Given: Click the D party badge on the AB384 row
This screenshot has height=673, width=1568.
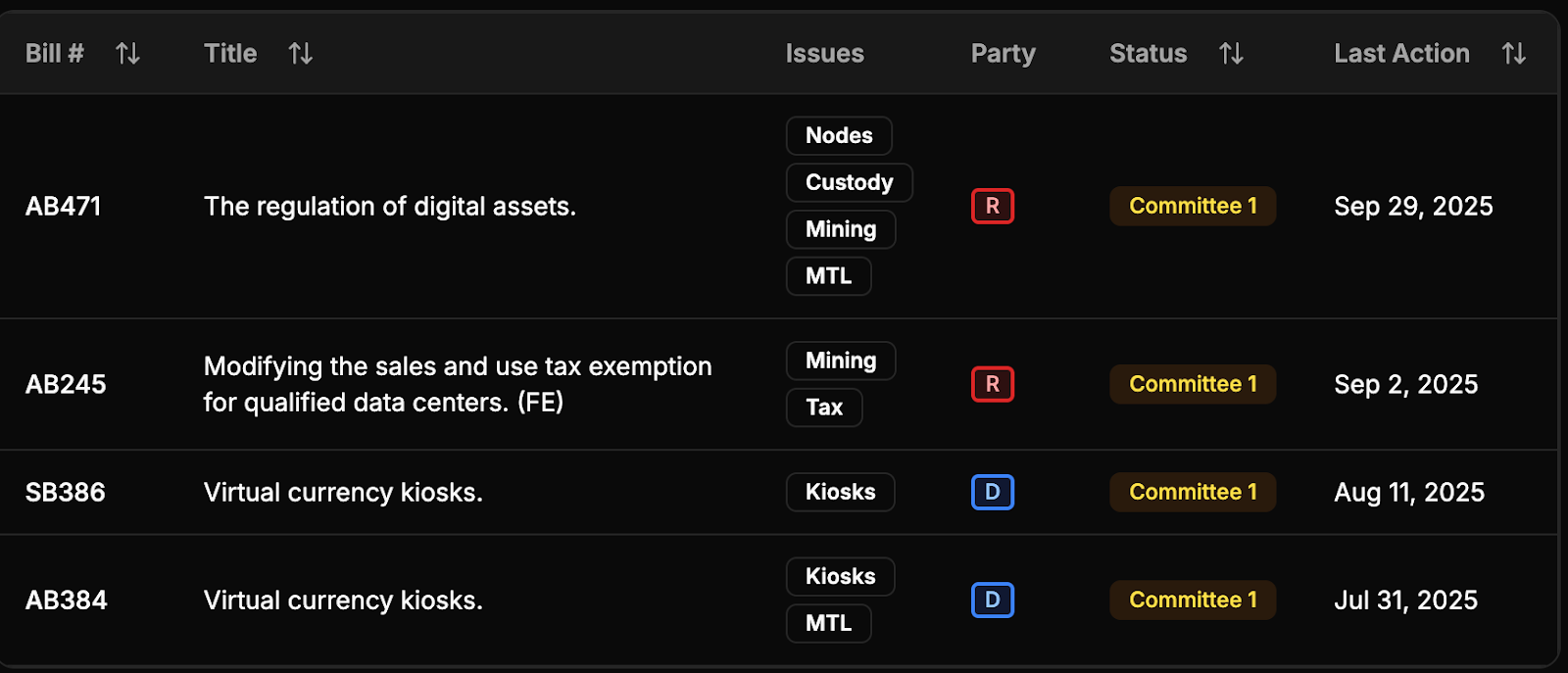Looking at the screenshot, I should coord(992,600).
